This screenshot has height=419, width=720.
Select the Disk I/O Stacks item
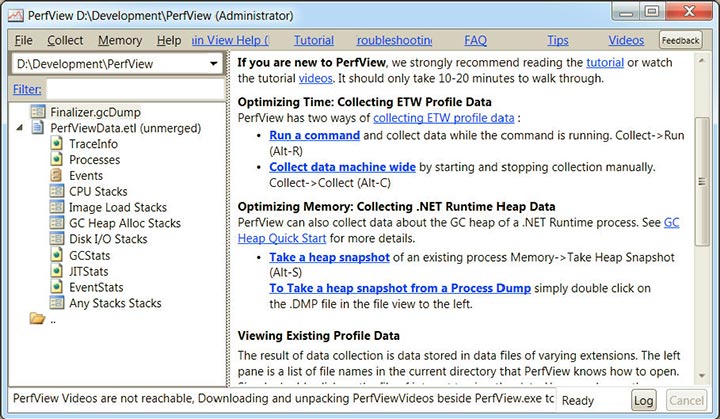click(x=108, y=239)
